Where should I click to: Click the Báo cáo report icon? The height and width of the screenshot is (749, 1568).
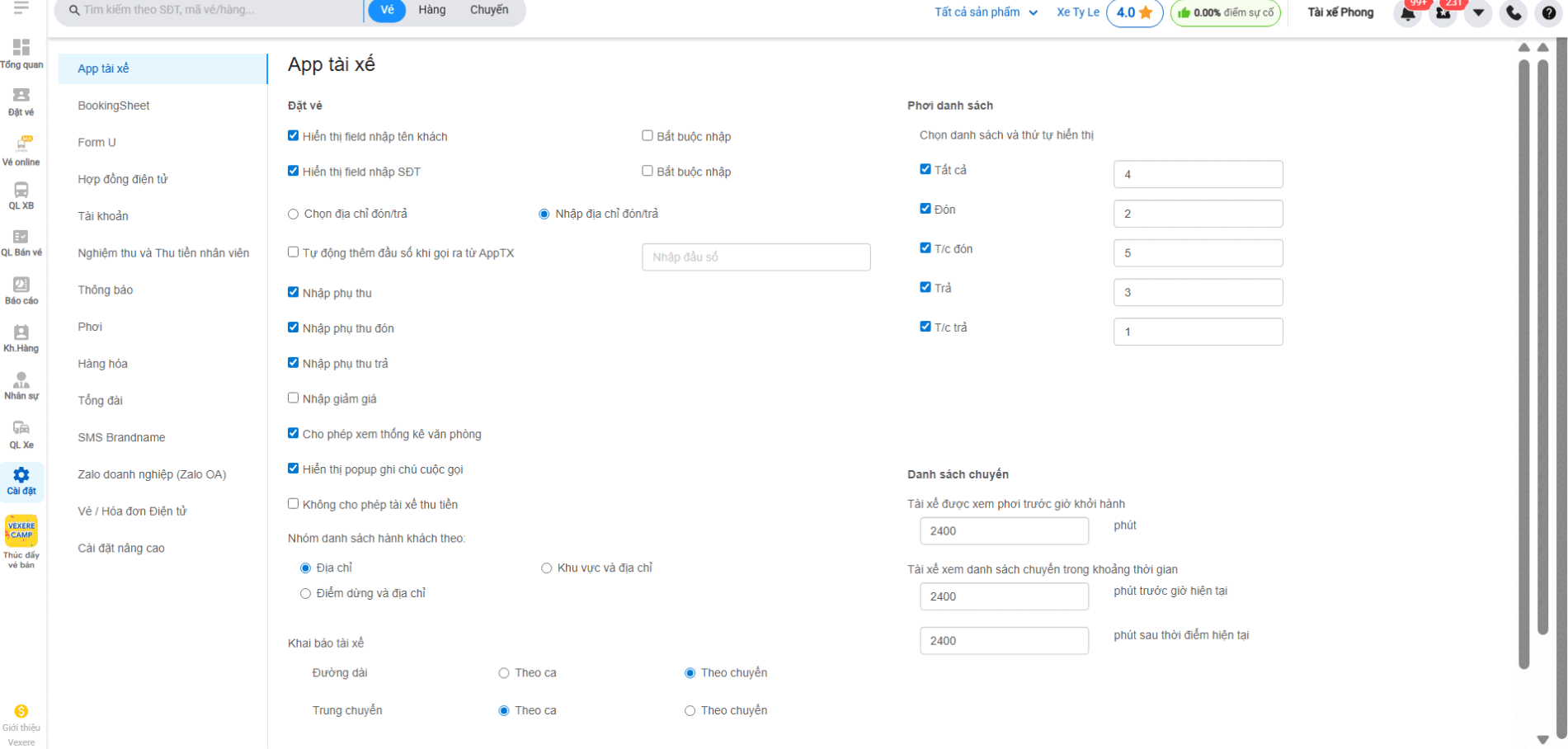[x=21, y=290]
